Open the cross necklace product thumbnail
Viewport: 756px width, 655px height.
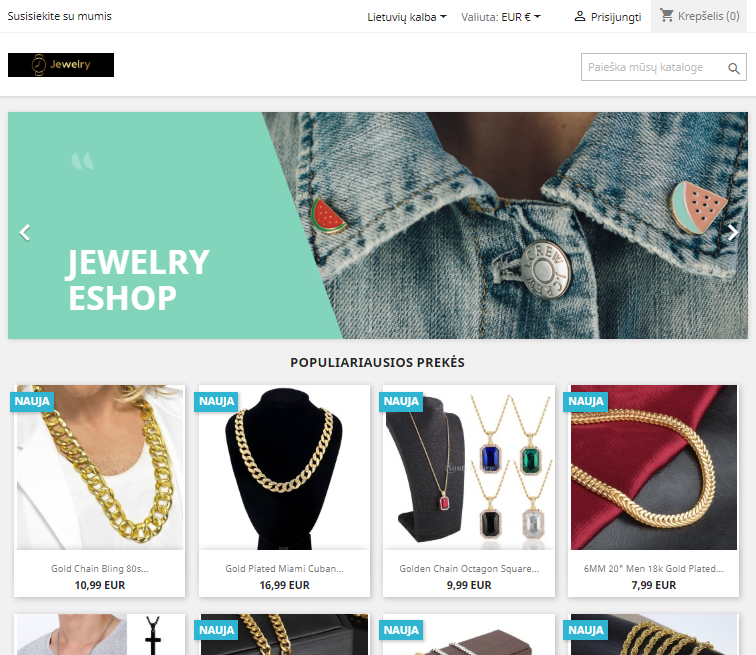coord(99,634)
